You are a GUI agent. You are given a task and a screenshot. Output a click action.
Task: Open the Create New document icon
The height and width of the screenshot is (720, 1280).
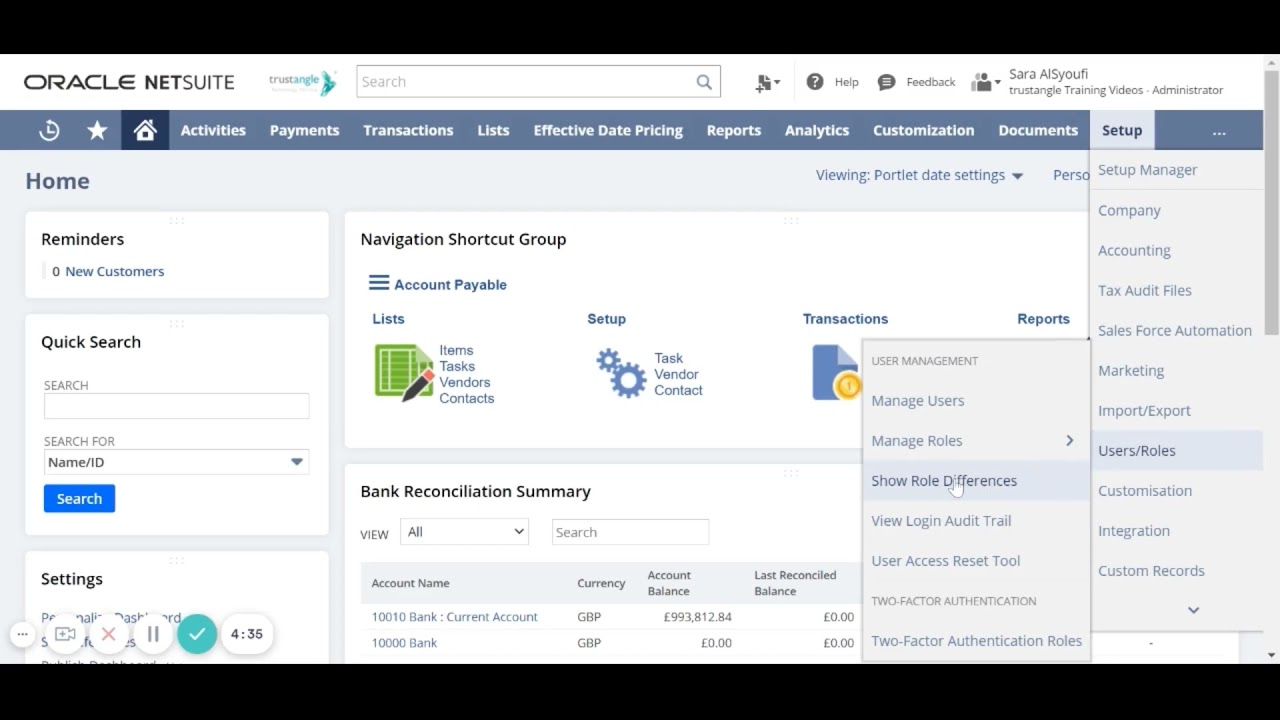767,82
